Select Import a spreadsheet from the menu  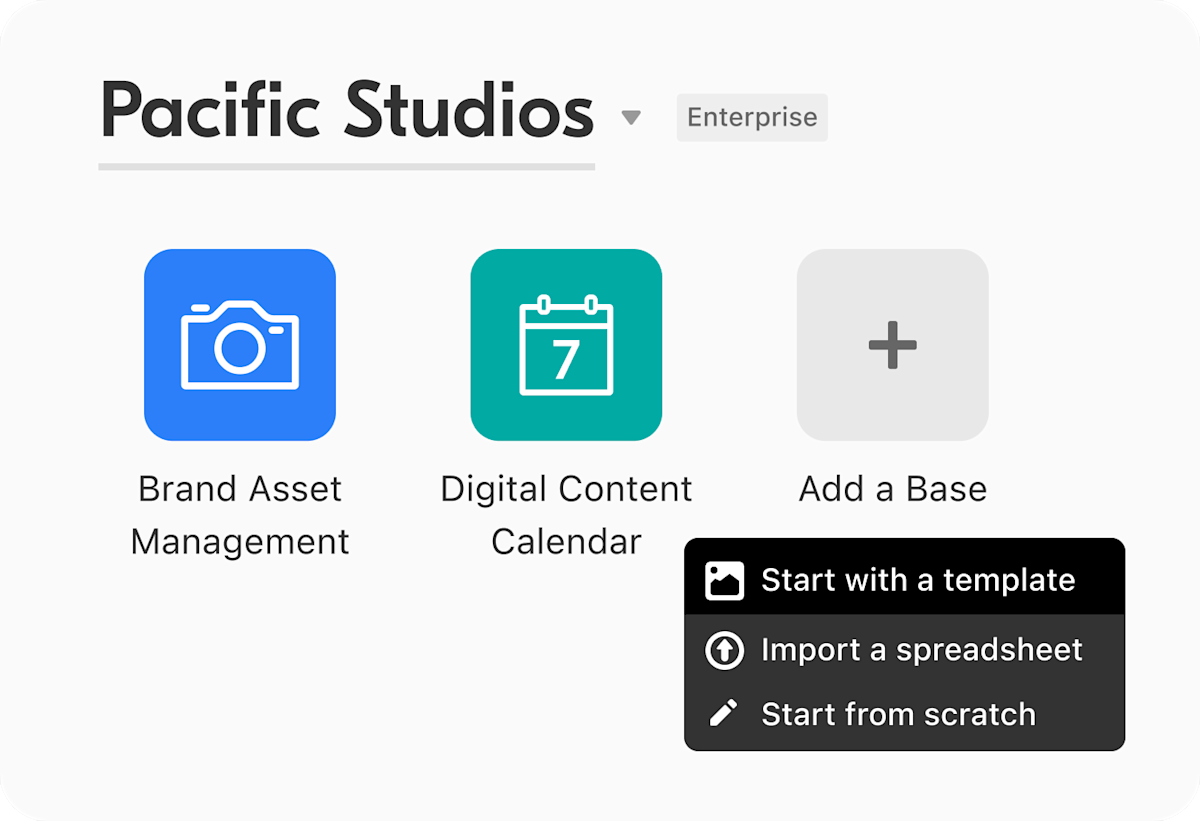tap(922, 649)
